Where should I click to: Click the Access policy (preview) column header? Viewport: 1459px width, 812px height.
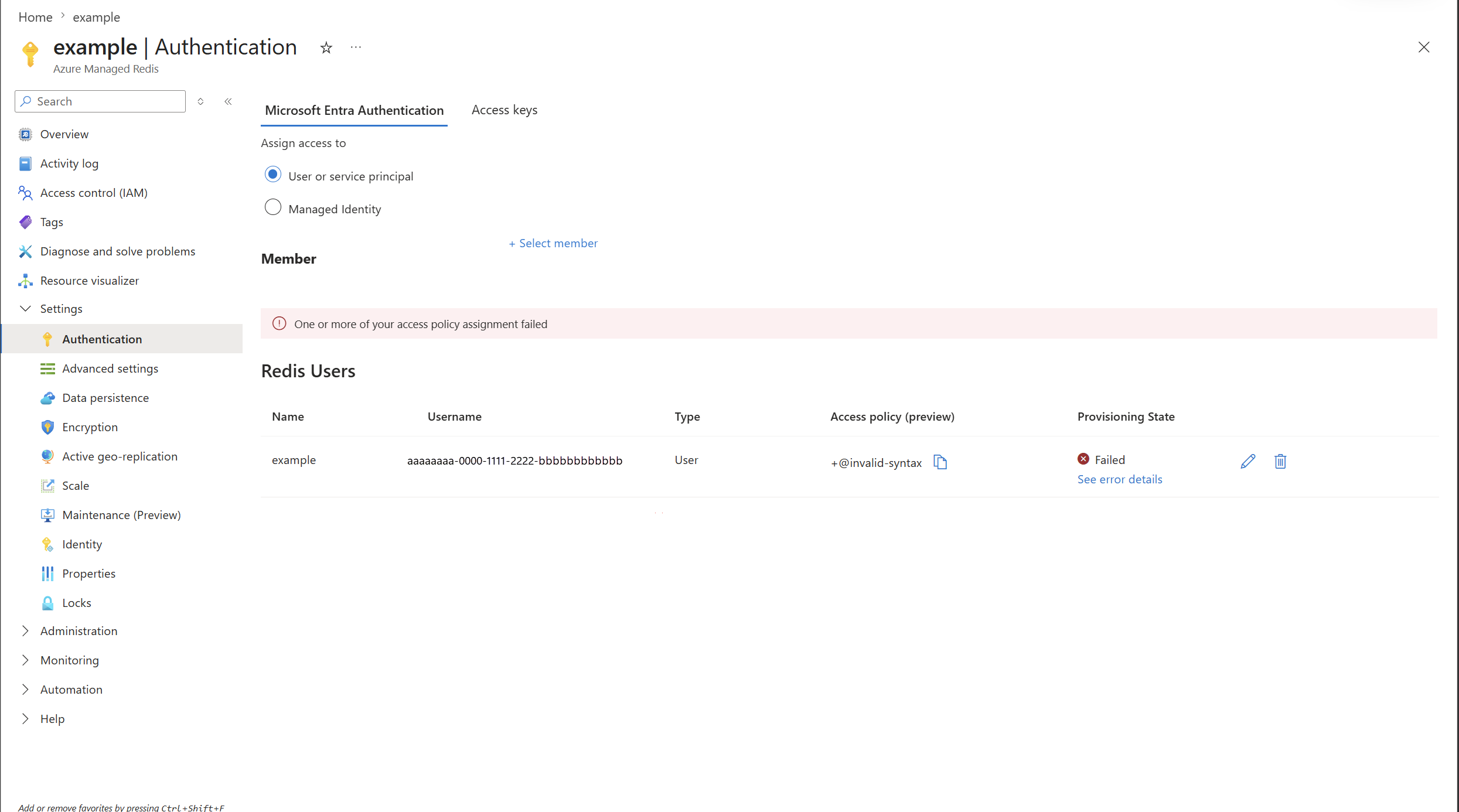click(x=892, y=417)
